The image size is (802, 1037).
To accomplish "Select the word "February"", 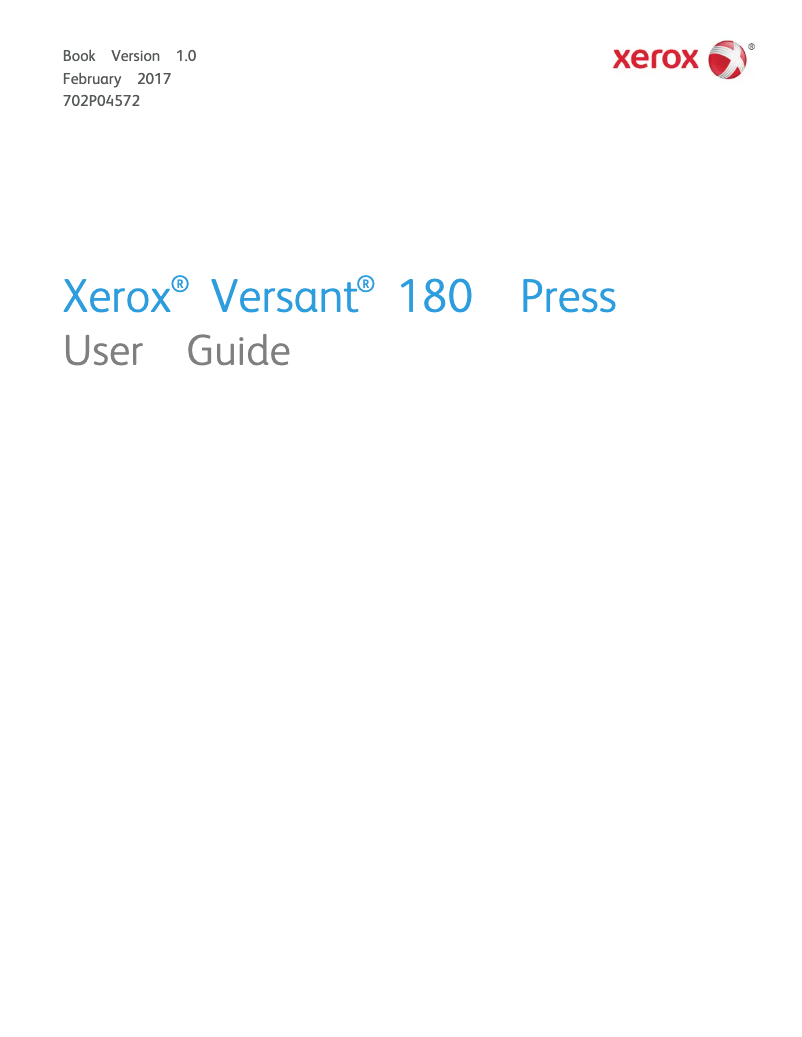I will pyautogui.click(x=92, y=78).
